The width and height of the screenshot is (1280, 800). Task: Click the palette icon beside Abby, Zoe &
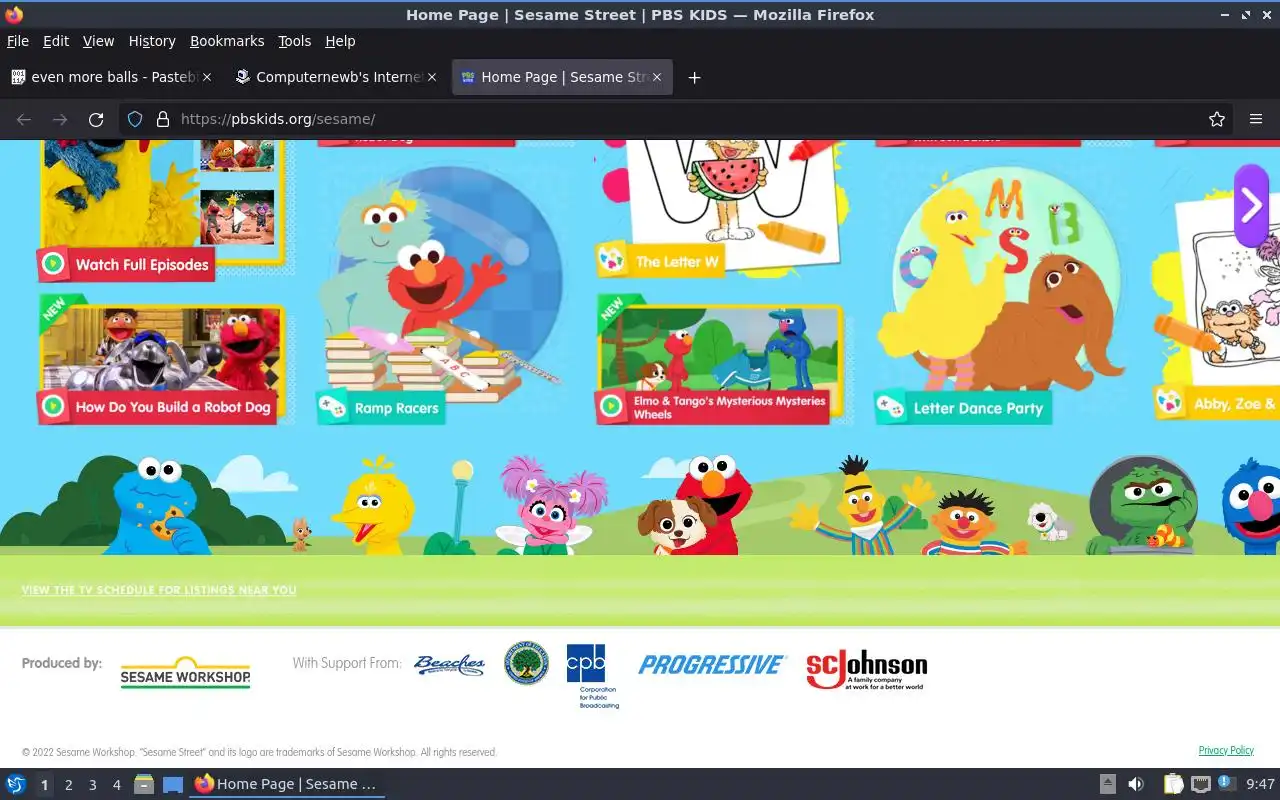tap(1169, 404)
